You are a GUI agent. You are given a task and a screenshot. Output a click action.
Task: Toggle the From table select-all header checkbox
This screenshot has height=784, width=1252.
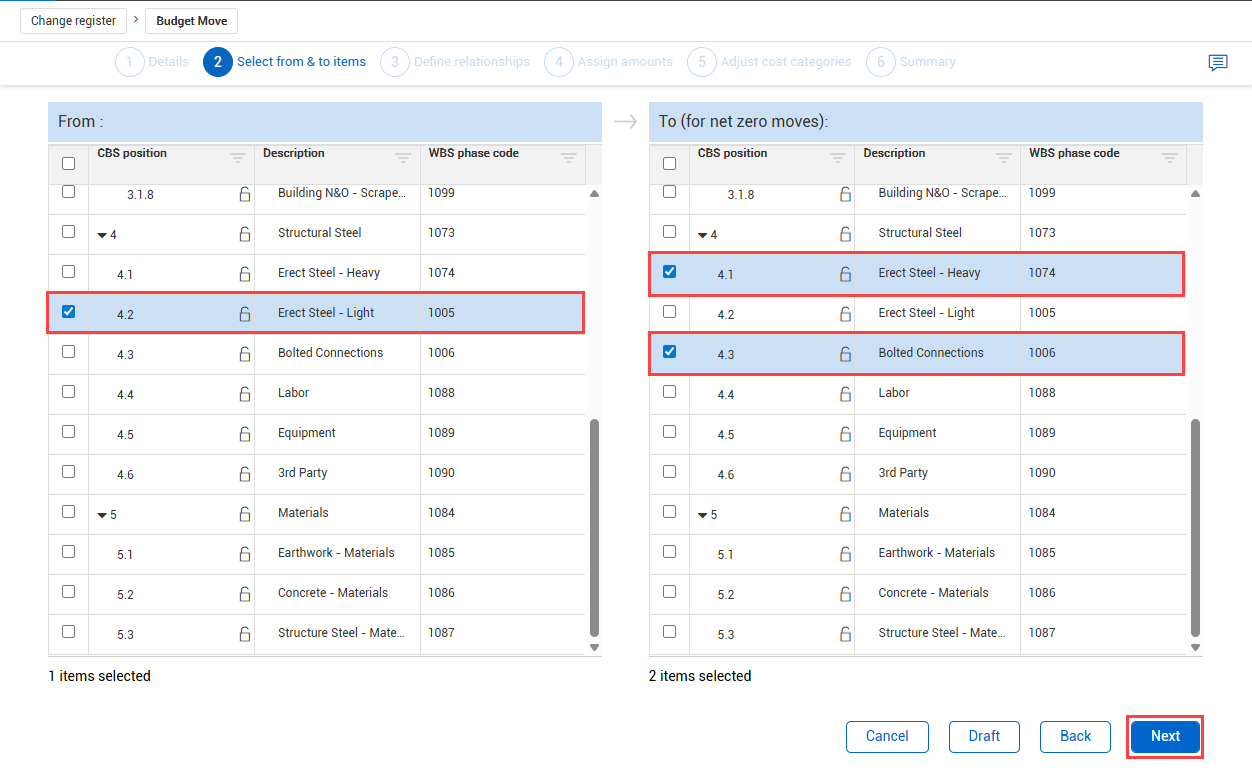[x=68, y=164]
